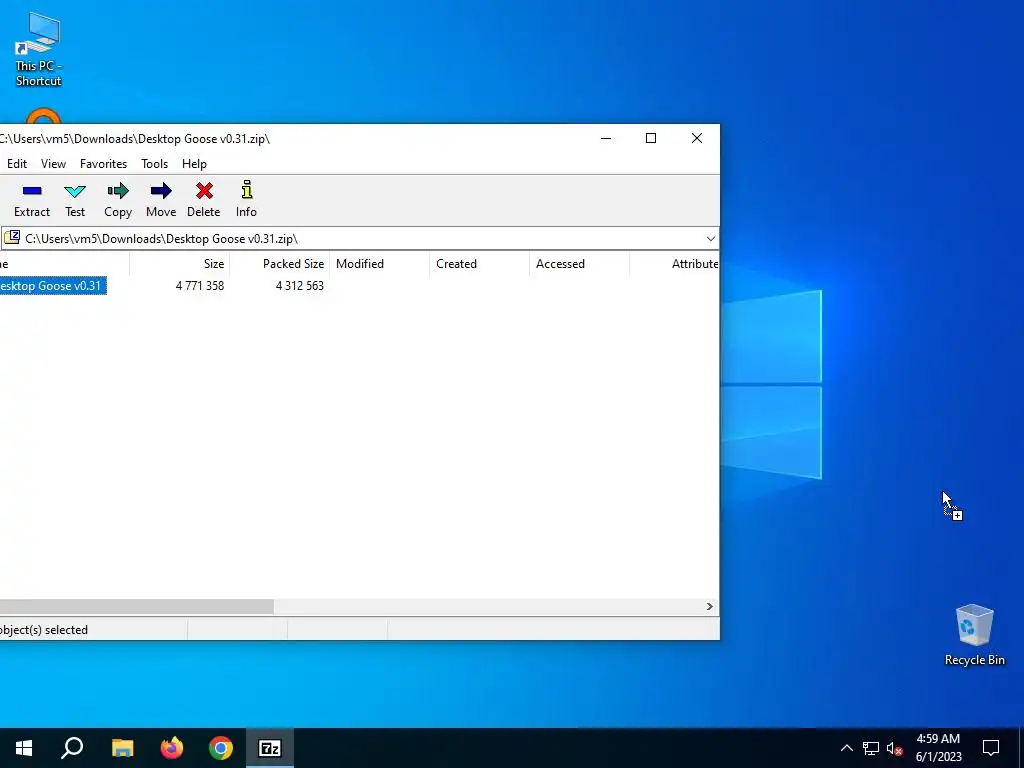
Task: Open the This PC shortcut on desktop
Action: tap(38, 49)
